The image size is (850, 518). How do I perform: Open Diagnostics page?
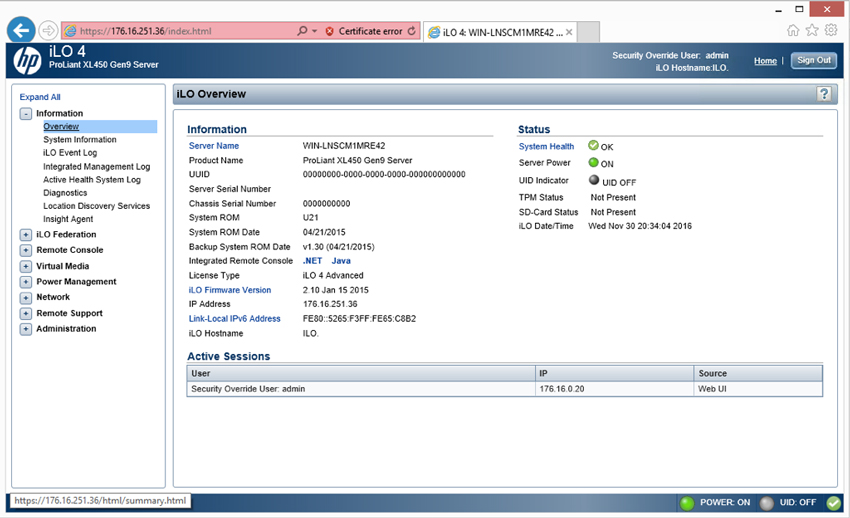point(65,192)
